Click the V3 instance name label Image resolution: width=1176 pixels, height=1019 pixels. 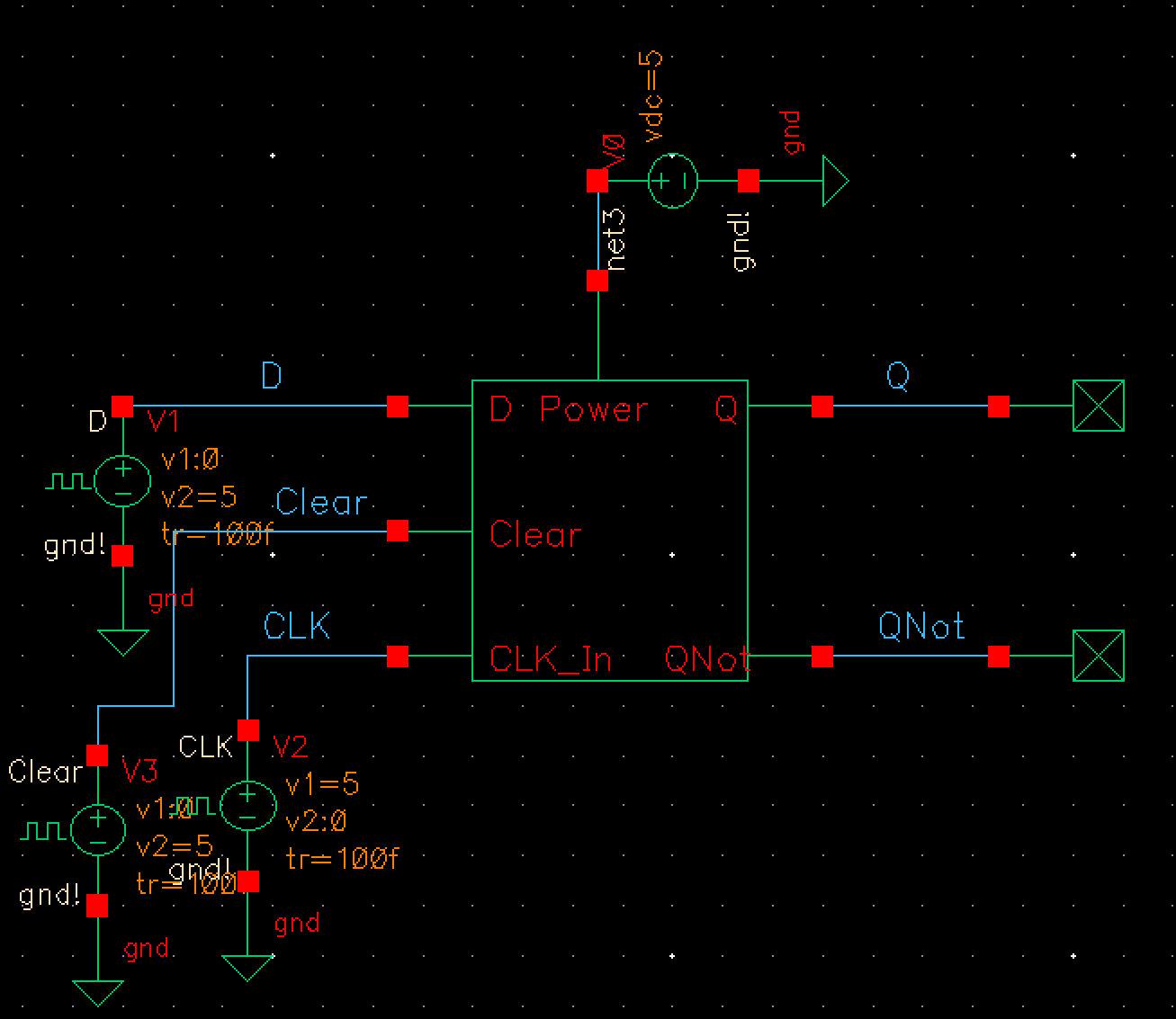point(139,771)
